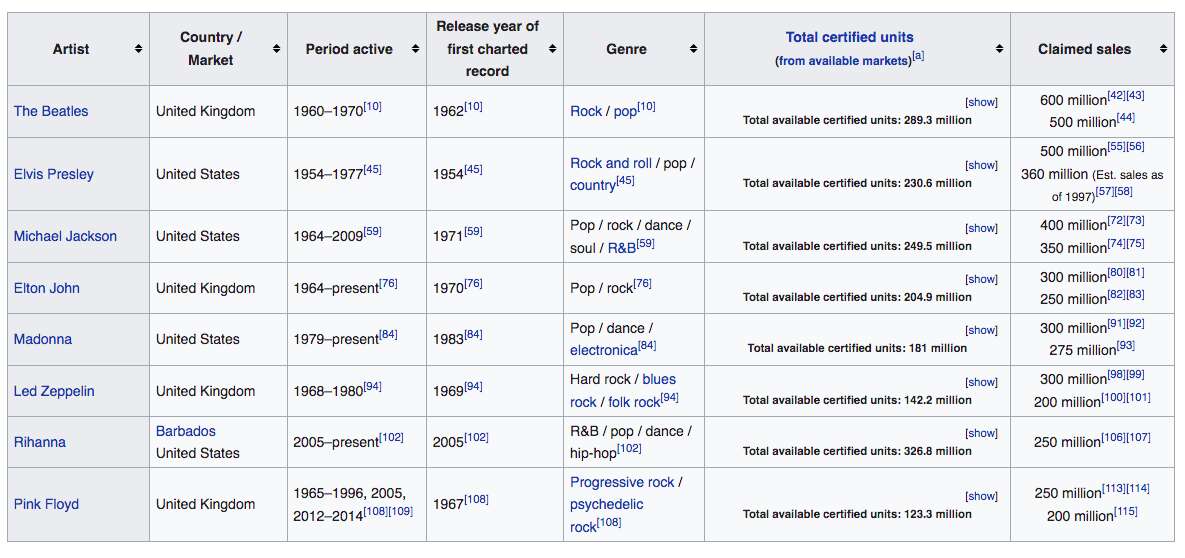Expand Rihanna's certified units details
This screenshot has height=558, width=1185.
[981, 433]
